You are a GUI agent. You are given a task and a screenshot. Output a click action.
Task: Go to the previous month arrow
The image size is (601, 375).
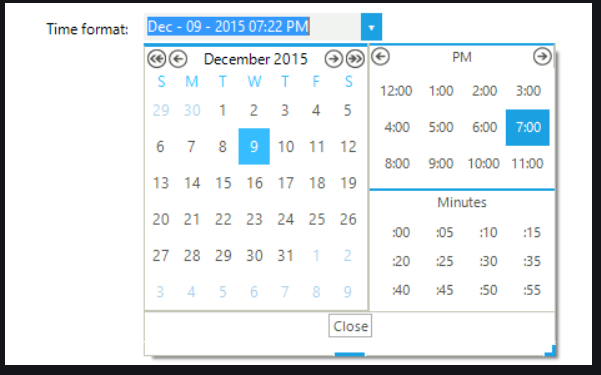(178, 59)
